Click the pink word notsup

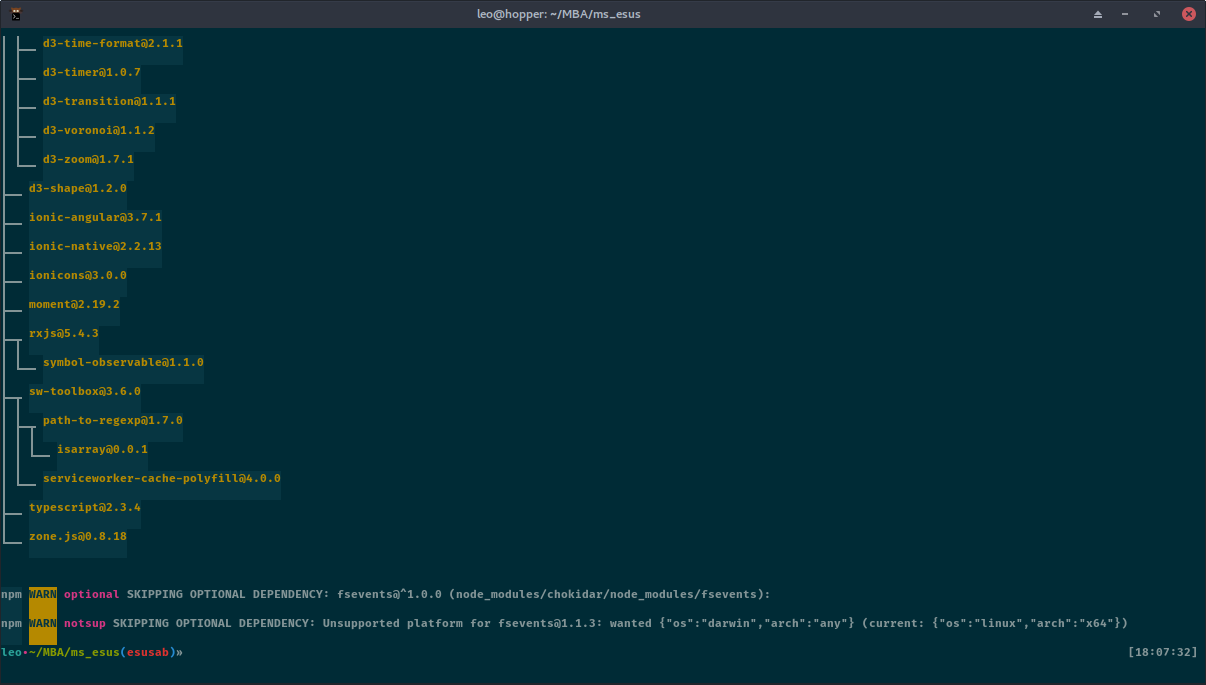point(85,624)
